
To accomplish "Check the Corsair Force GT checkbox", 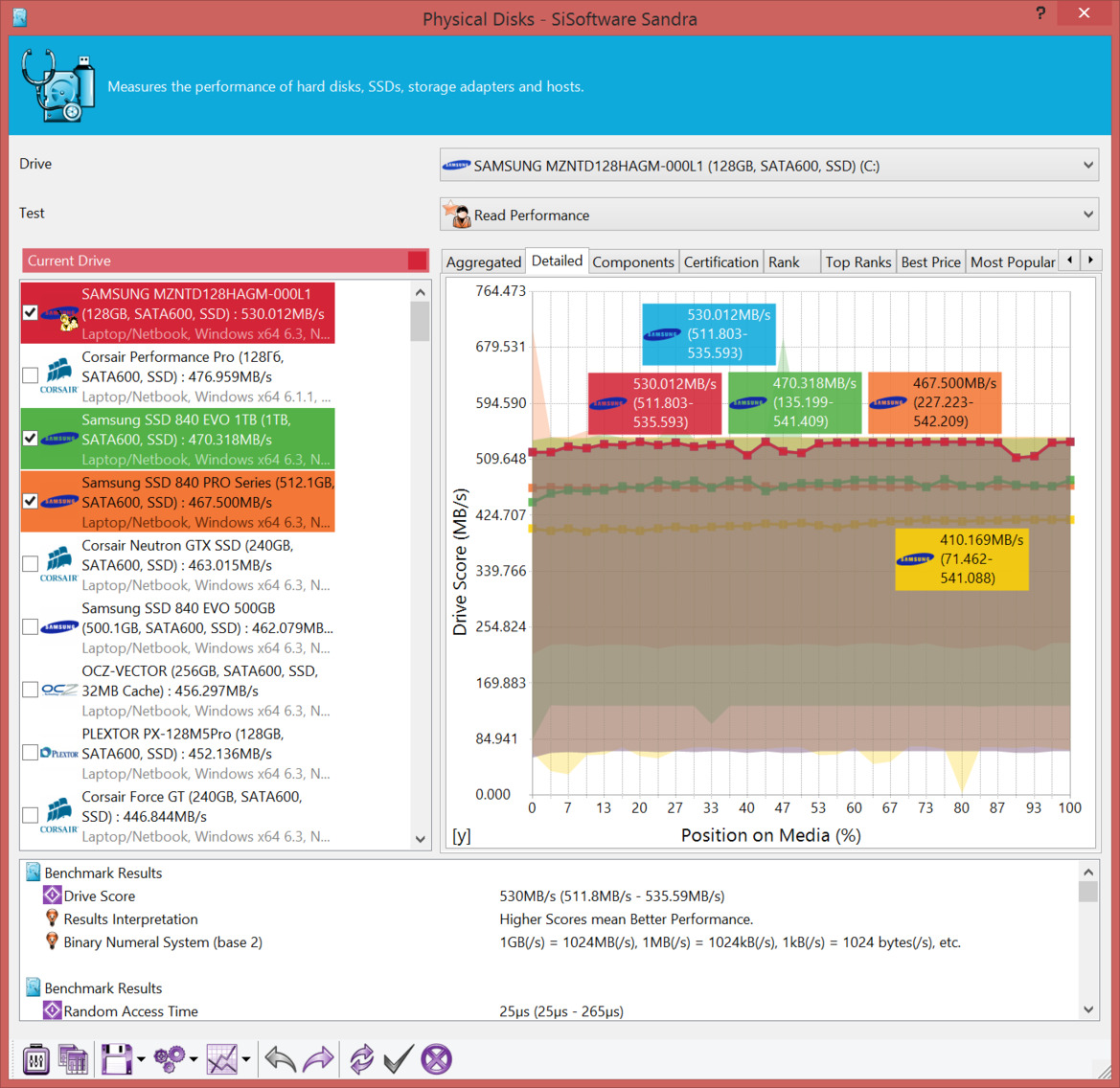I will (x=30, y=815).
